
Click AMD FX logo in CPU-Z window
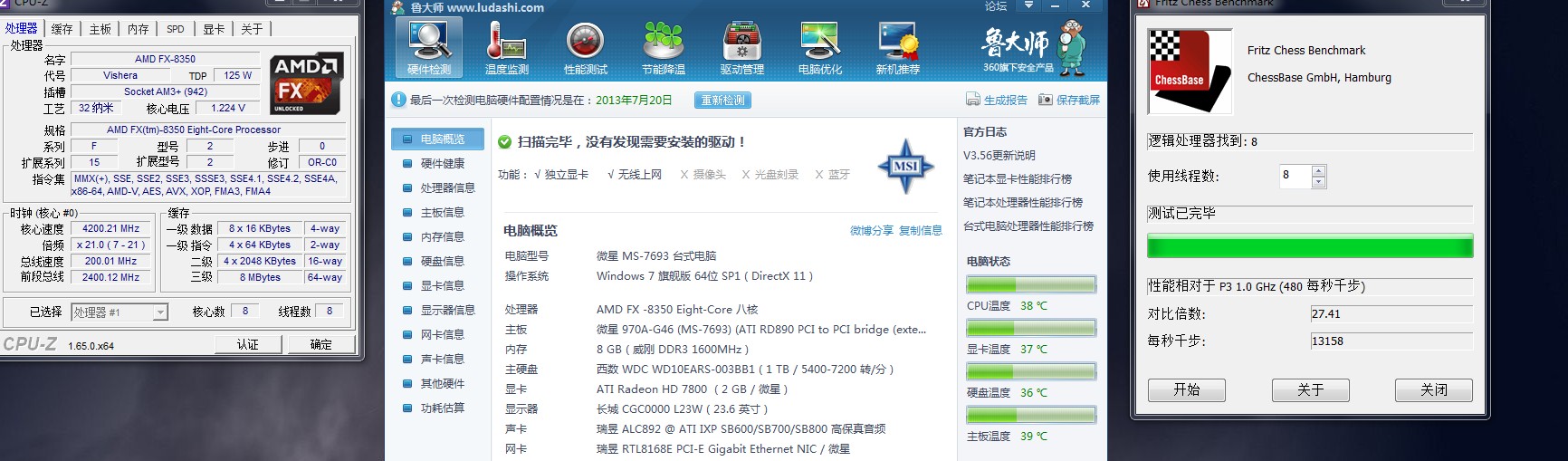pos(306,83)
